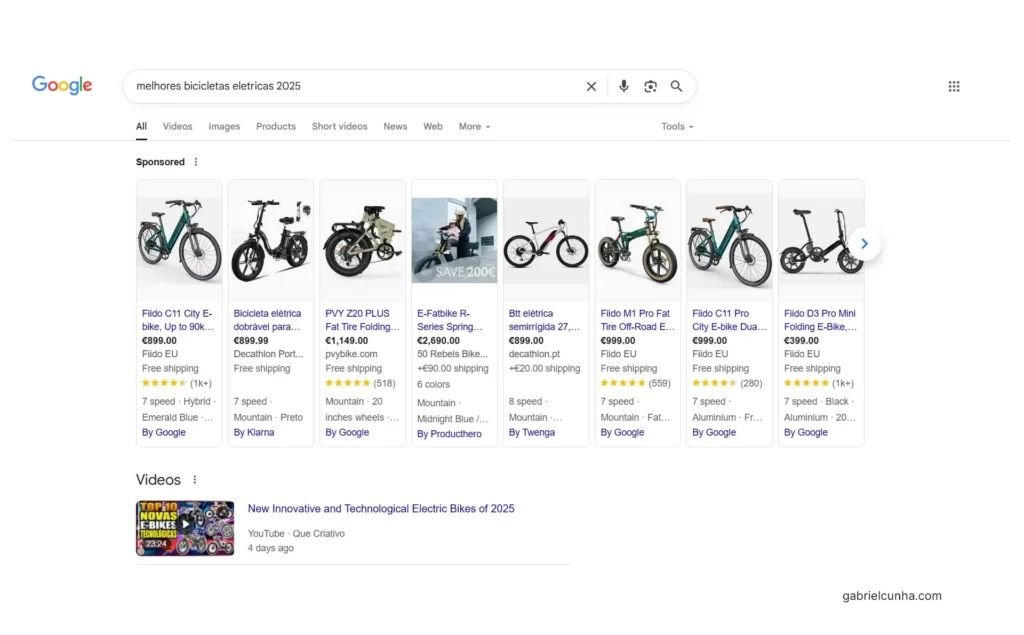Screen dimensions: 1024x635
Task: Switch to the News tab
Action: [395, 126]
